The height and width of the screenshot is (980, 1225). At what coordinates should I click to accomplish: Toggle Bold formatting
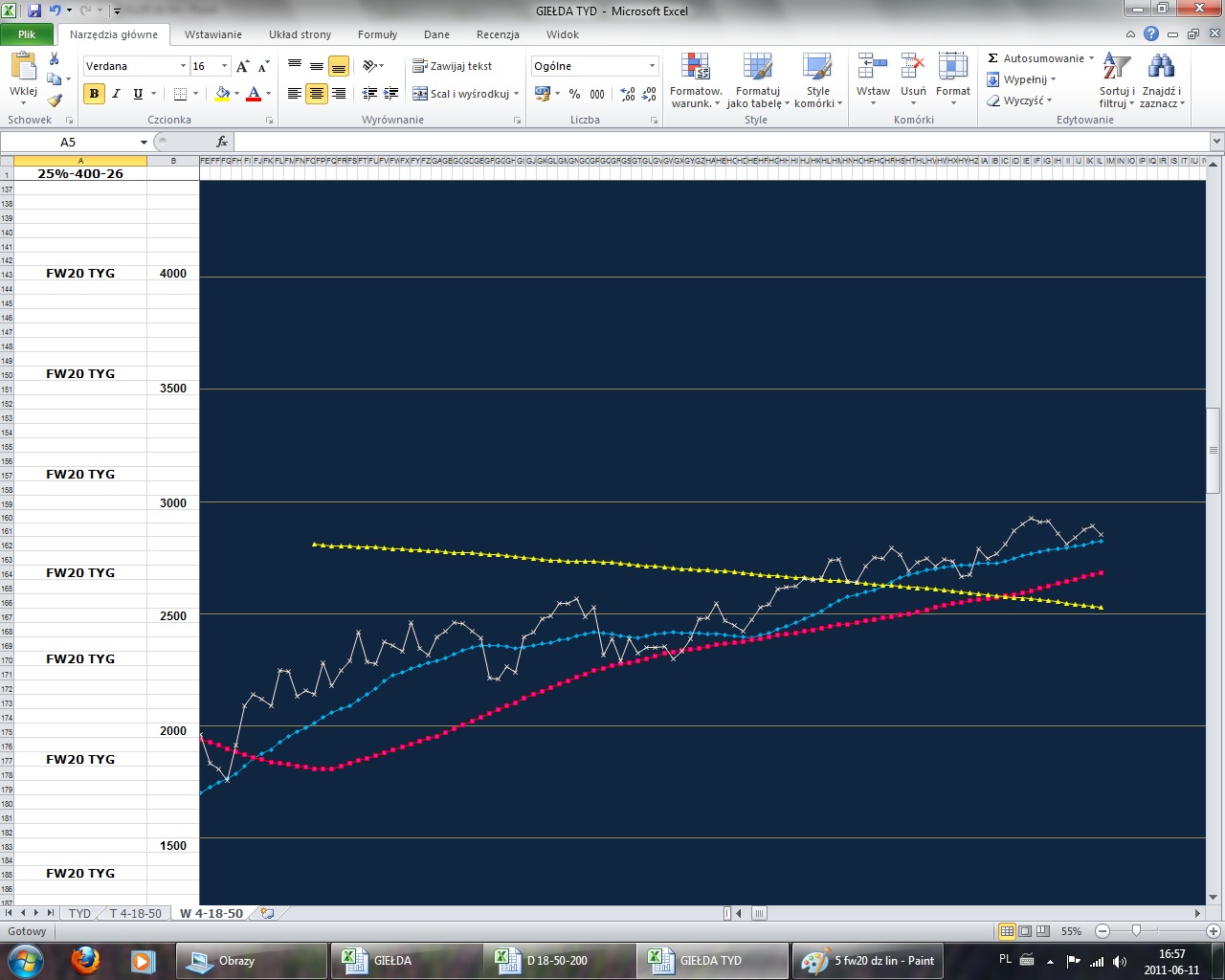pyautogui.click(x=94, y=94)
